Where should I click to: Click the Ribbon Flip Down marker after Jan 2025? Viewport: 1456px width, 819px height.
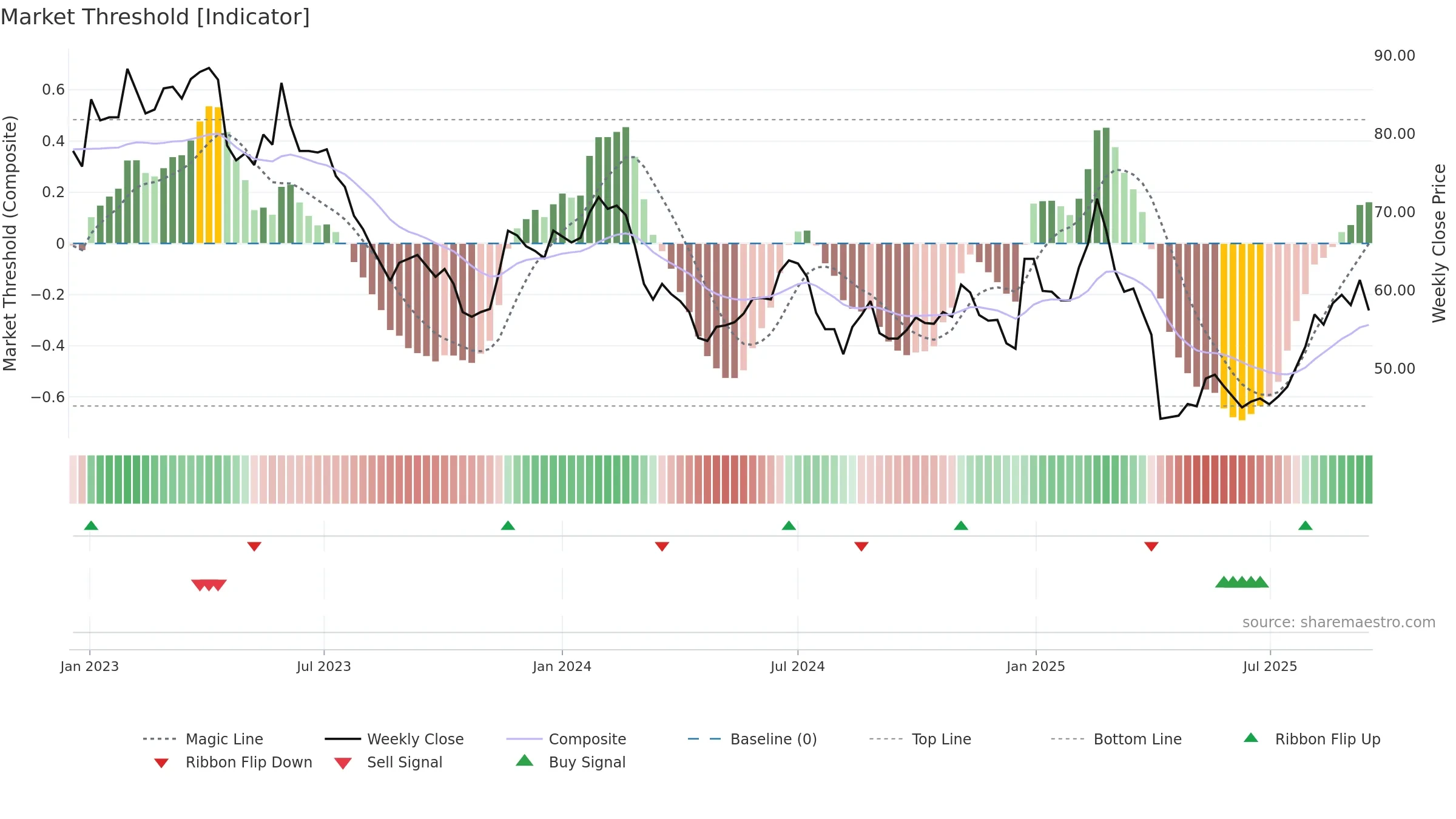pos(1151,547)
